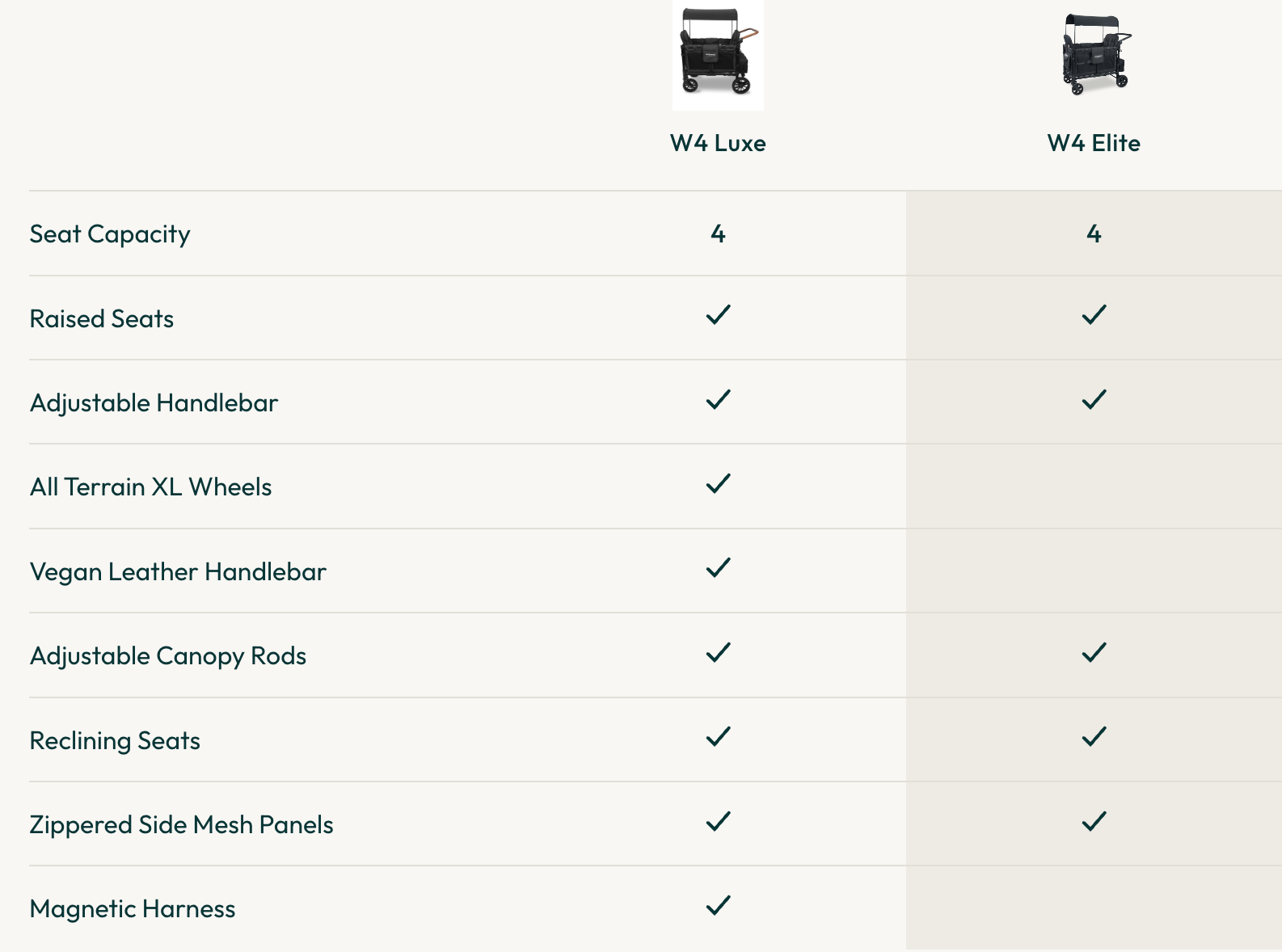
Task: Click W4 Luxe Raised Seats checkmark
Action: tap(718, 315)
